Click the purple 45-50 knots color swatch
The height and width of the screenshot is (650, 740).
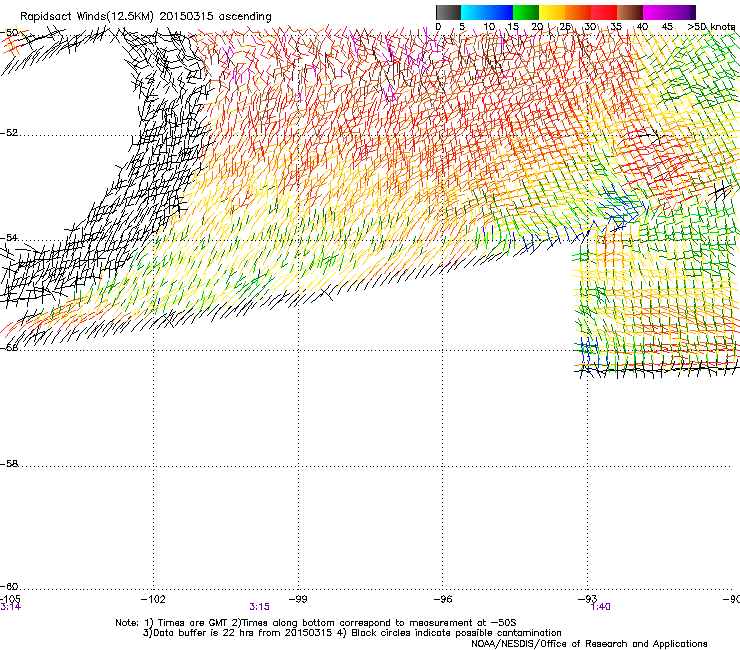pos(682,12)
